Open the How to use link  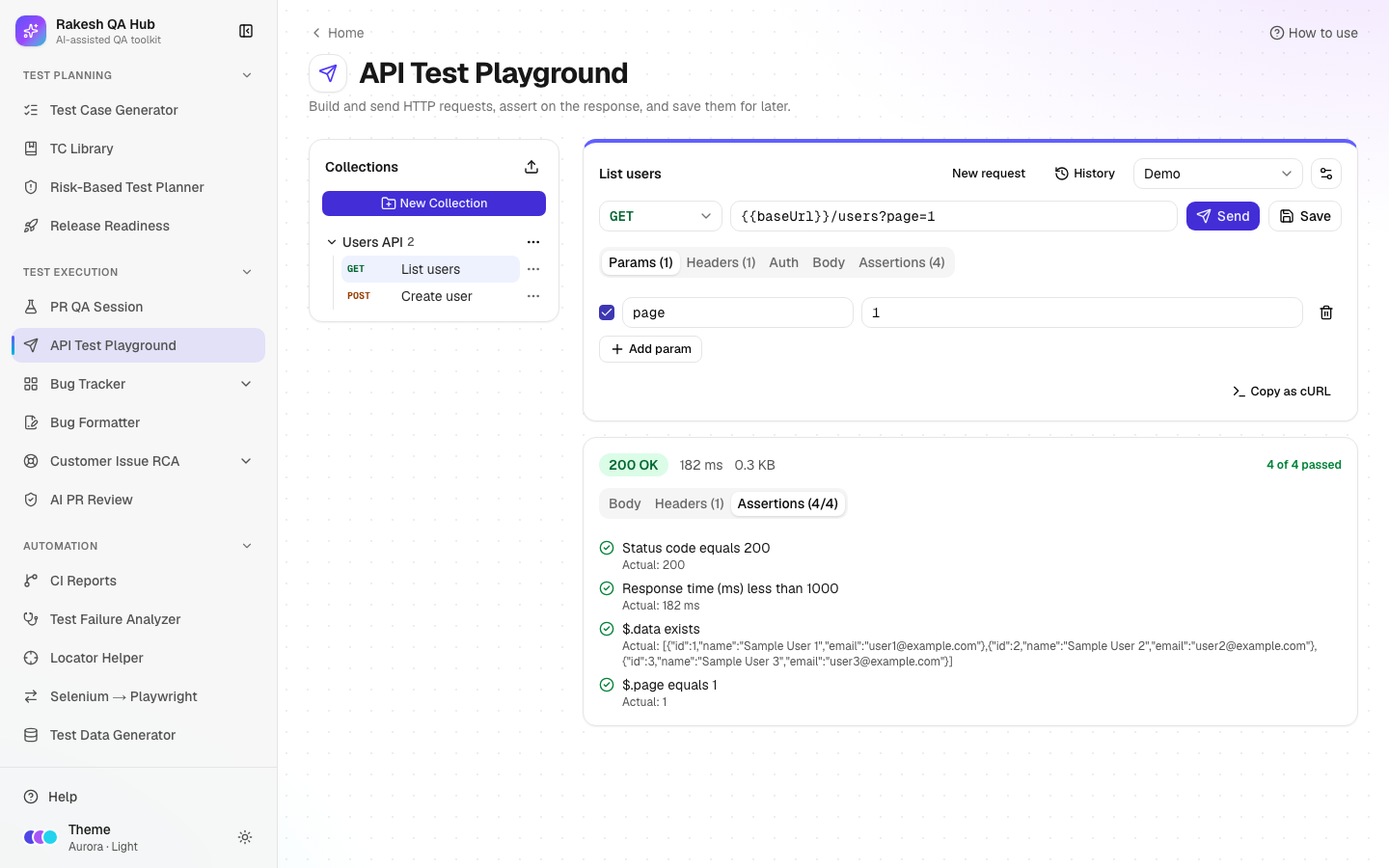coord(1314,33)
